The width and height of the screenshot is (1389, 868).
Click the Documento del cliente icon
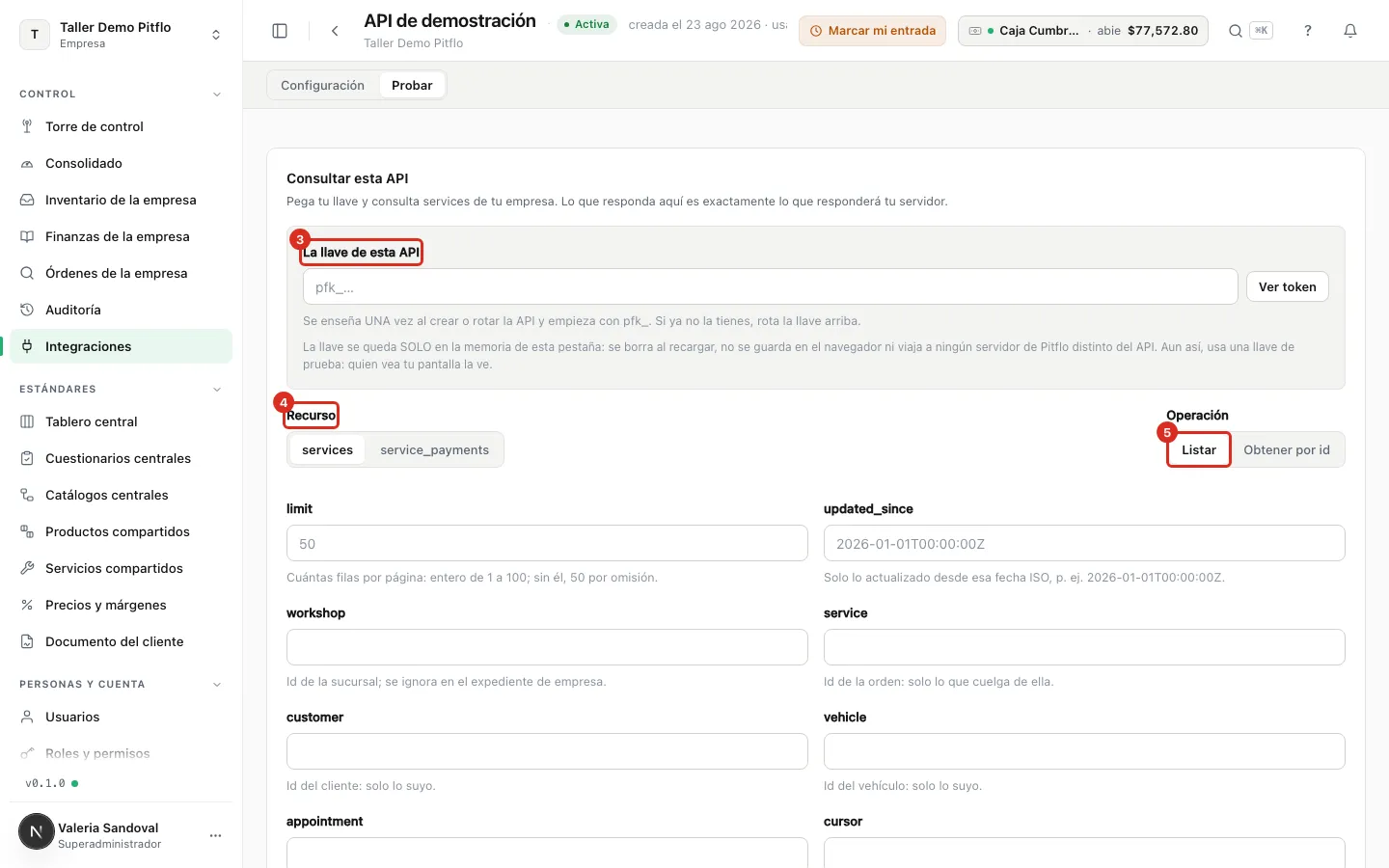coord(27,641)
